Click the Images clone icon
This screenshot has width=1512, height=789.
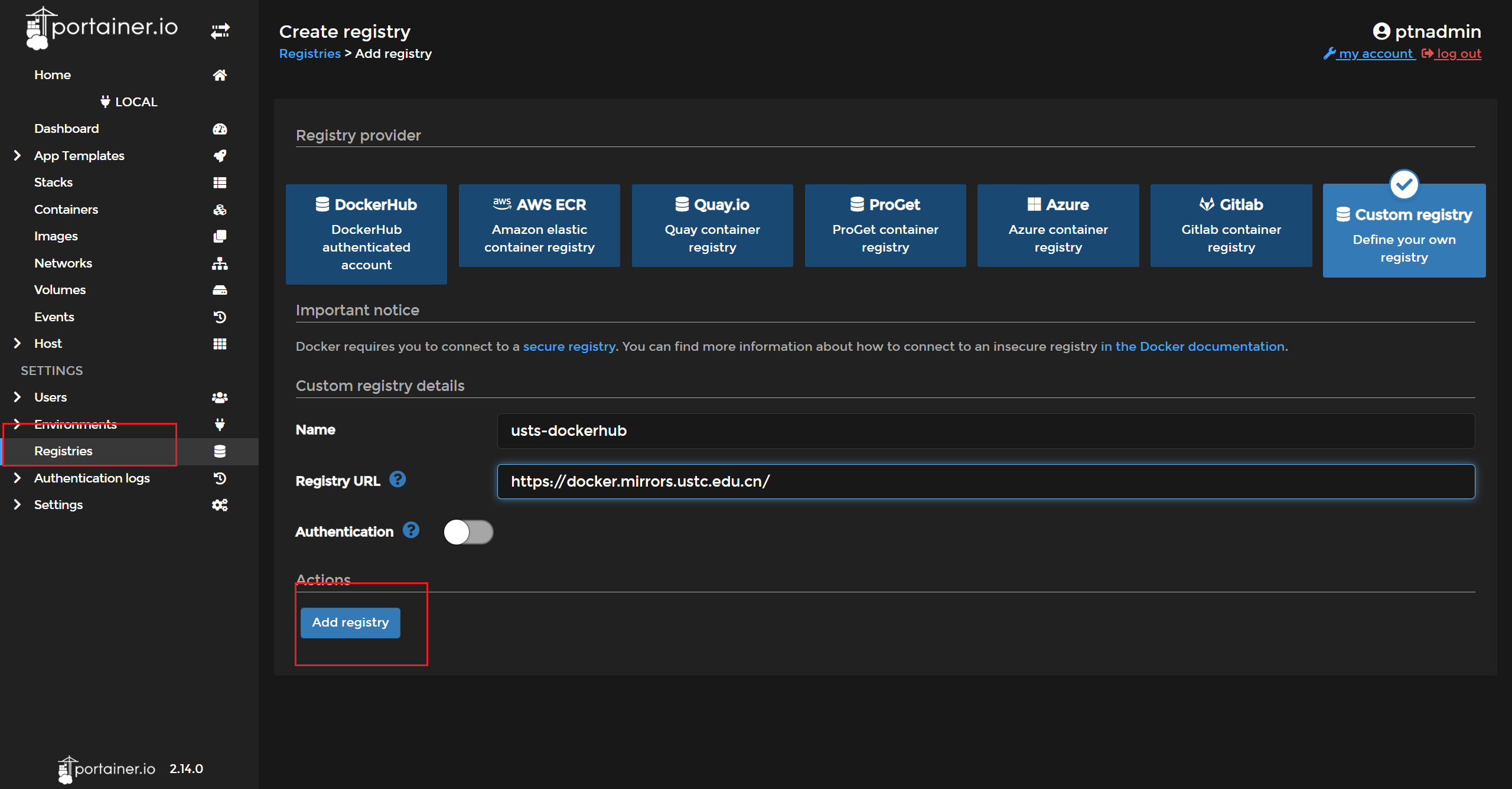click(220, 236)
